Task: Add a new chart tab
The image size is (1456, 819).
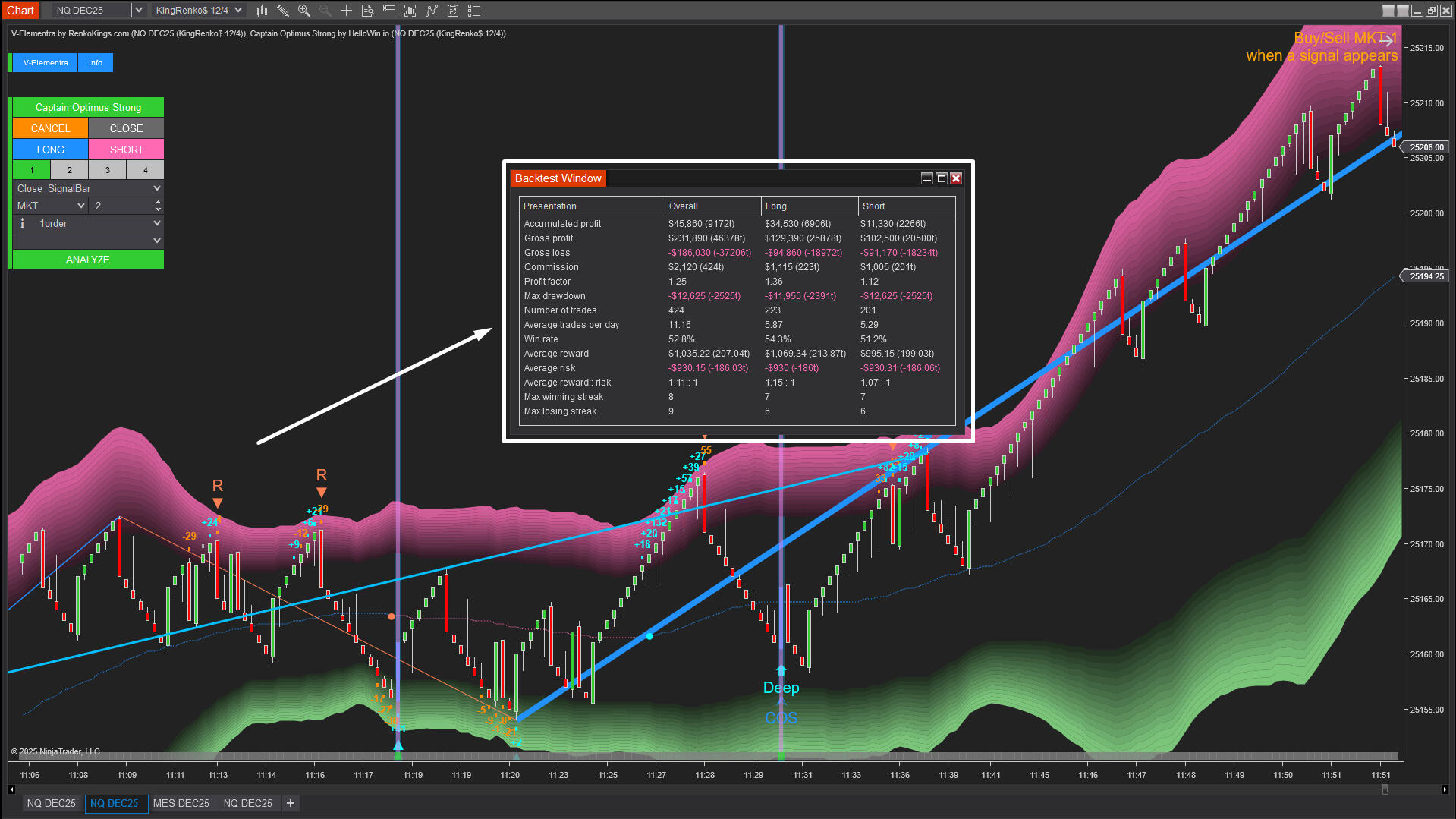Action: click(291, 803)
